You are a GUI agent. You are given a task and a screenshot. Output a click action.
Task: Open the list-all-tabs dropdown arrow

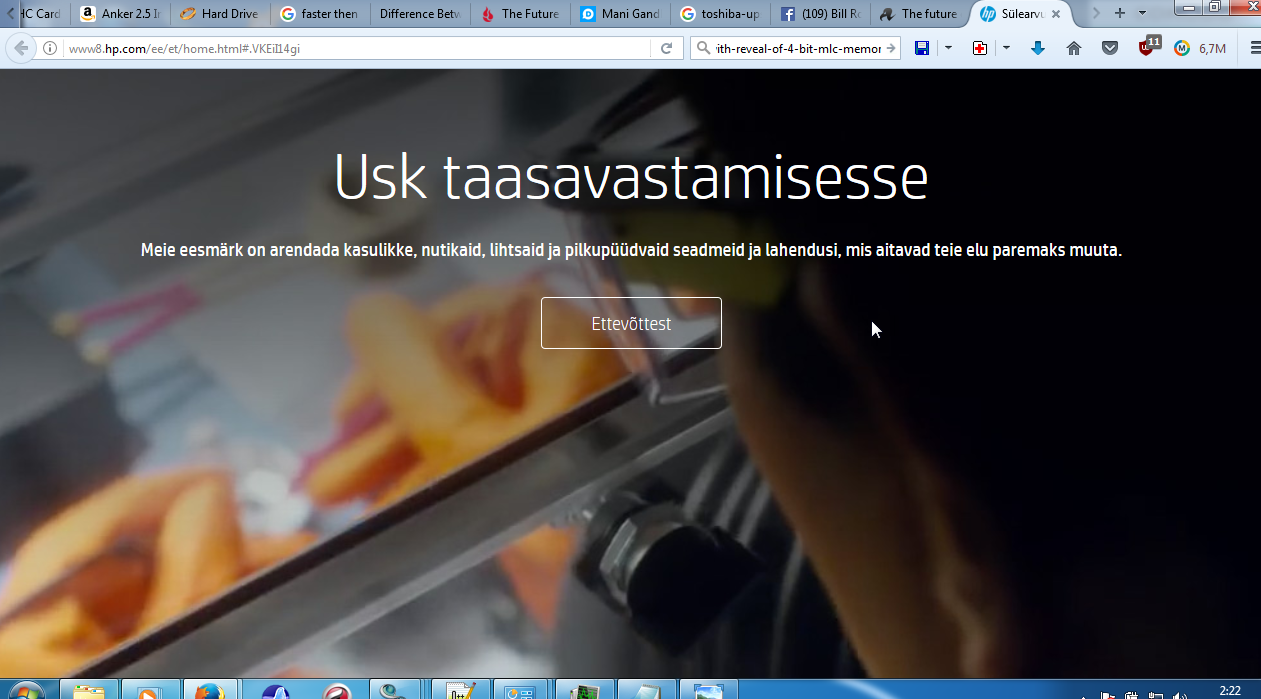[1143, 13]
